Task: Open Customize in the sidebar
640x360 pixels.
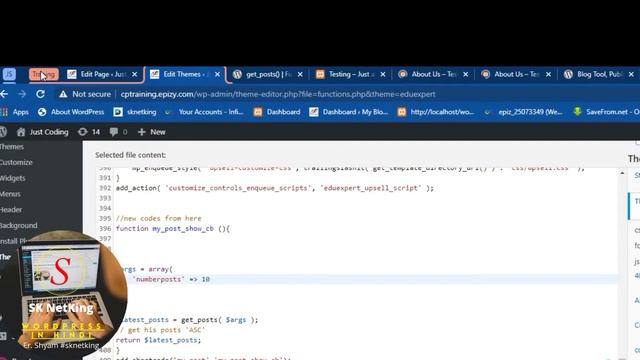Action: (x=16, y=162)
